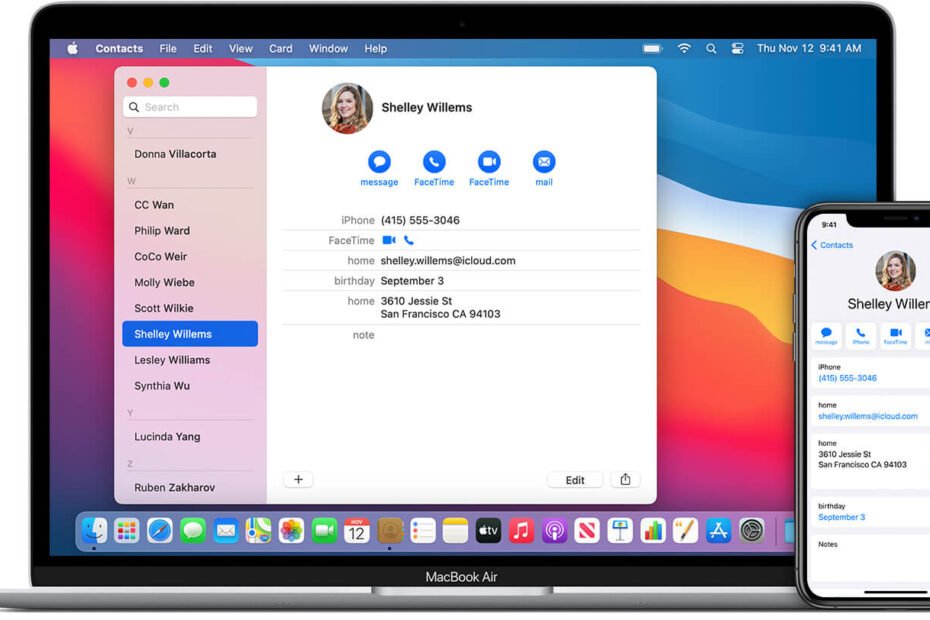Click the Edit button on the contact card
The width and height of the screenshot is (930, 620).
[x=575, y=480]
